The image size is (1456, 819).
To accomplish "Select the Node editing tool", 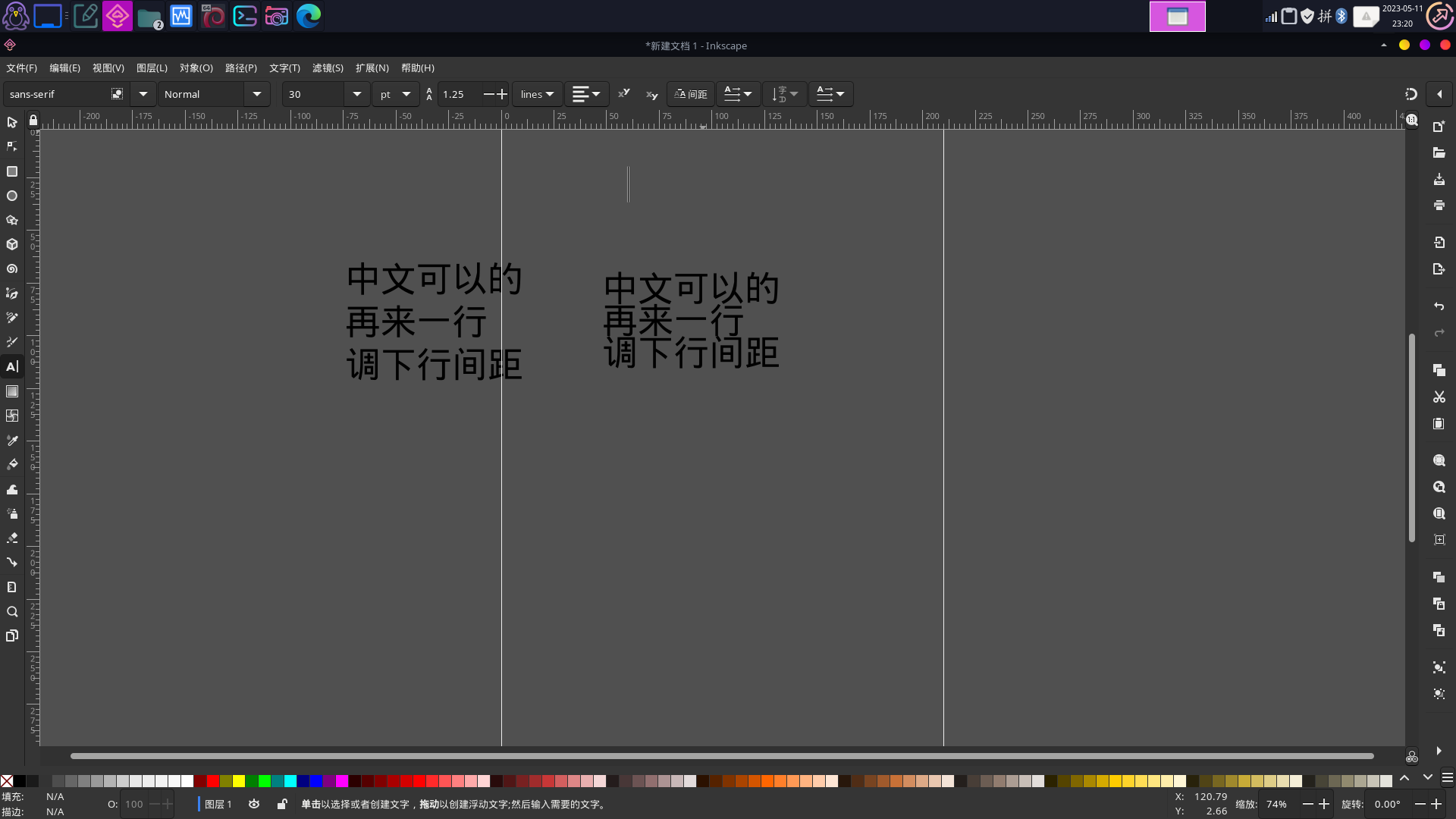I will point(12,146).
